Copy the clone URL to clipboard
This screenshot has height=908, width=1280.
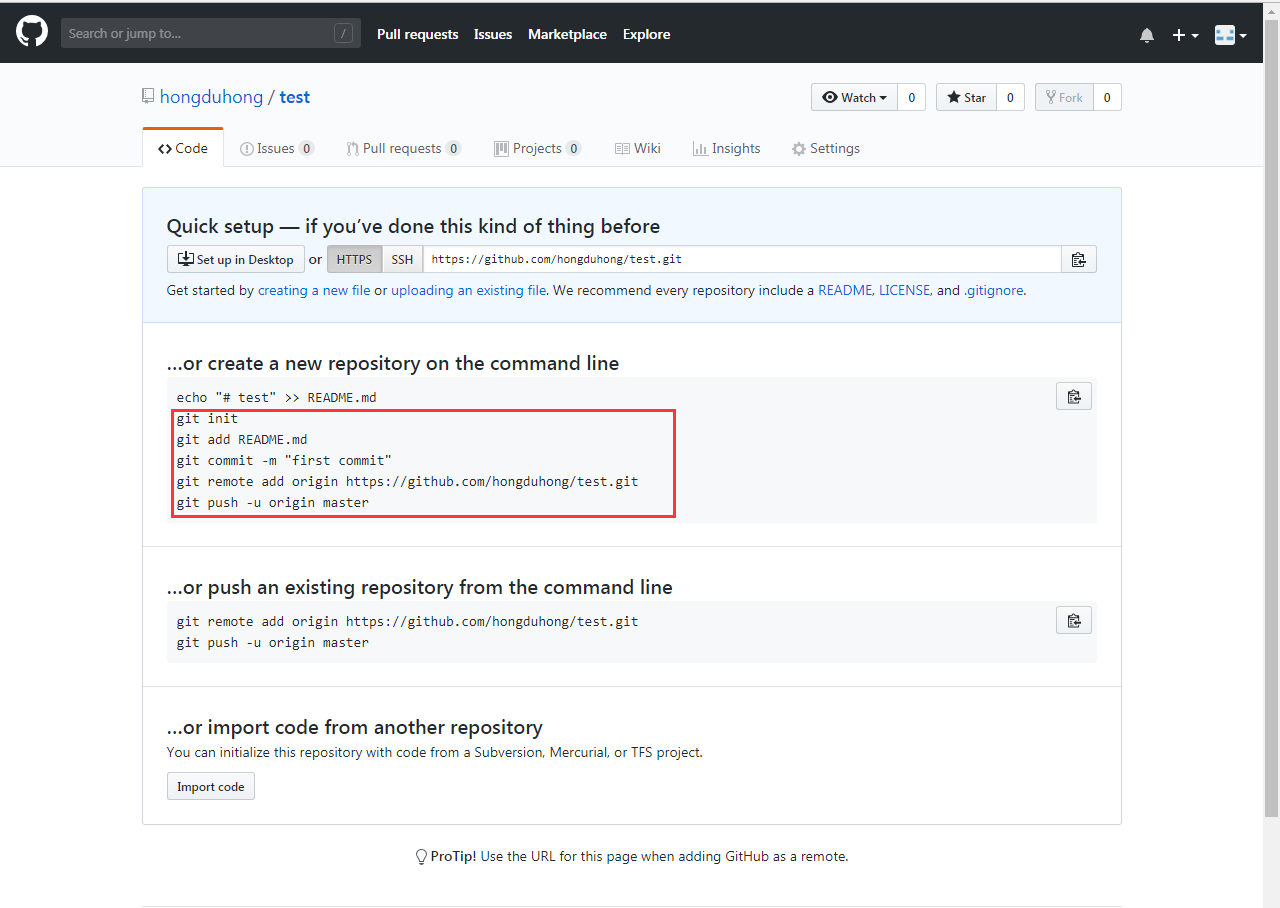pyautogui.click(x=1078, y=259)
